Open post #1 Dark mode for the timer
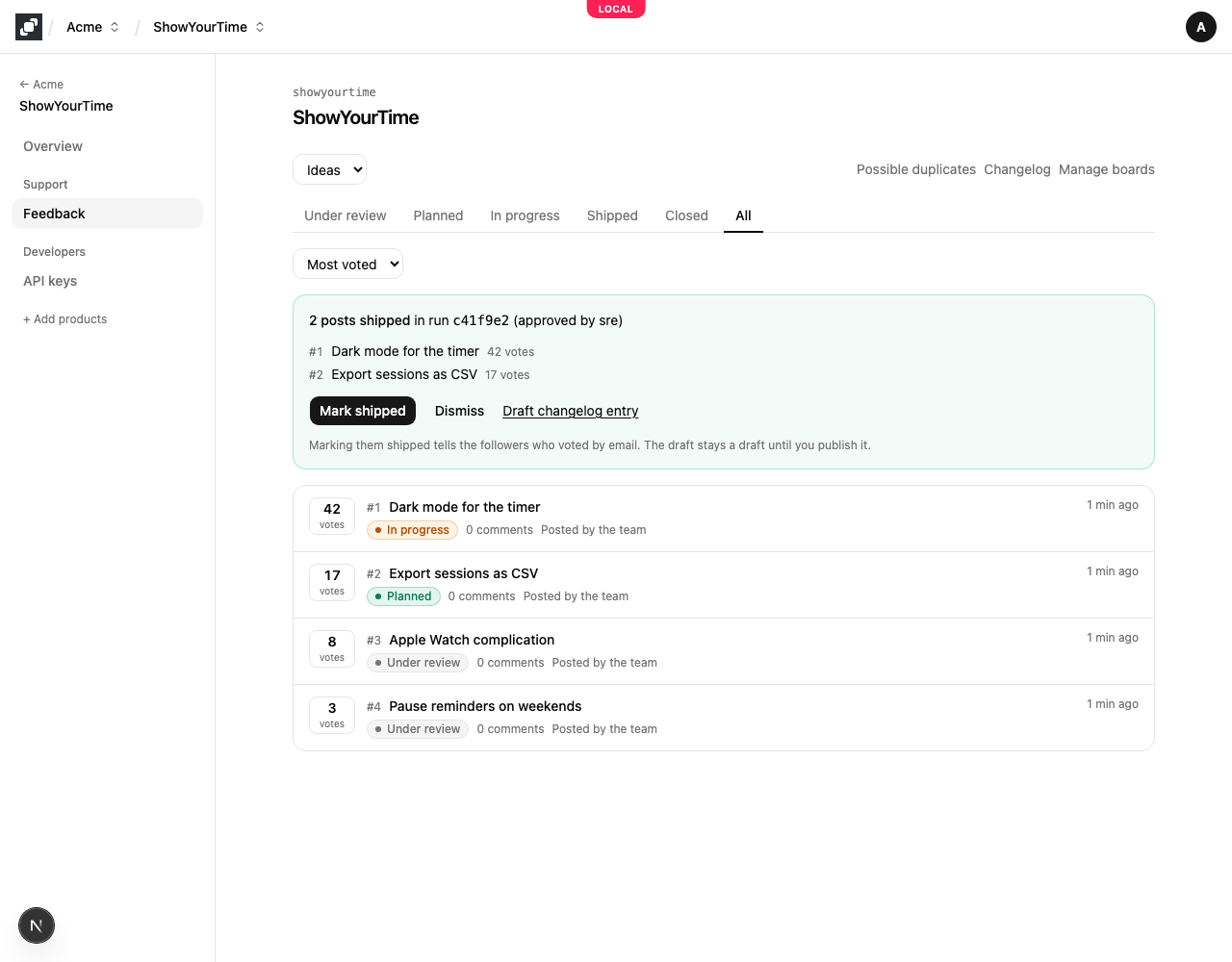The image size is (1232, 962). tap(464, 507)
